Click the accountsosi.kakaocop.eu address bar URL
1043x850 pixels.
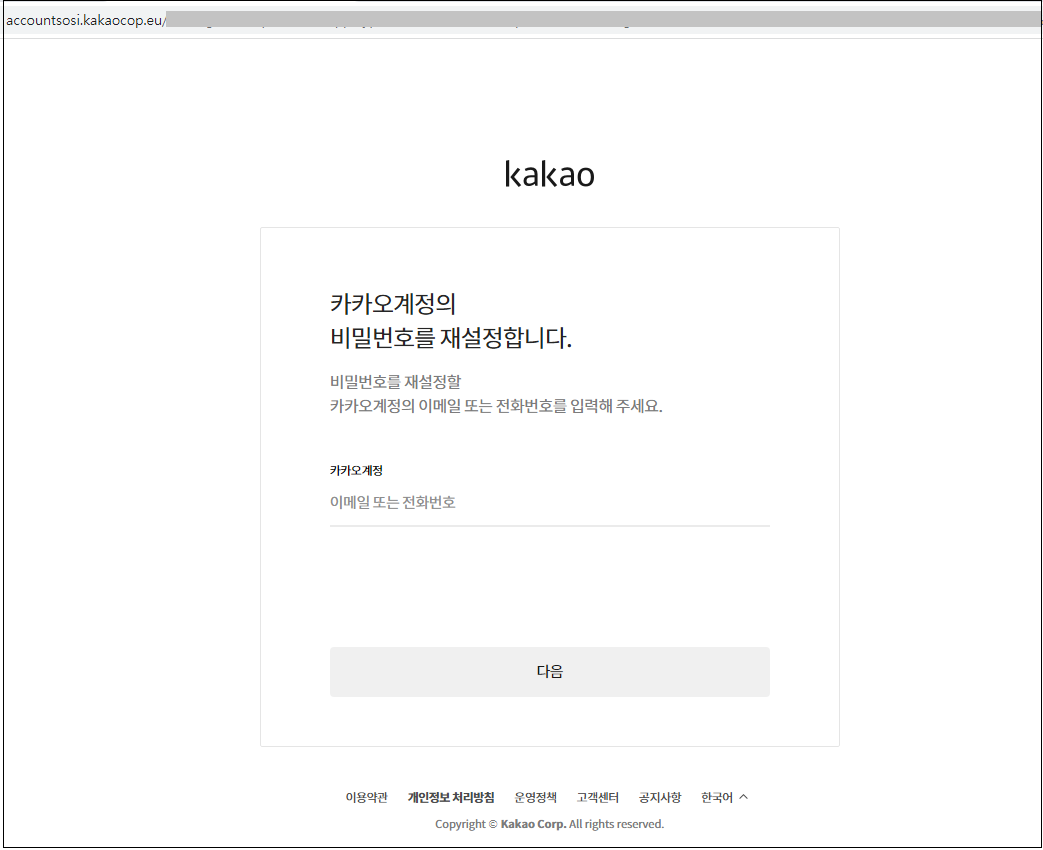pyautogui.click(x=85, y=20)
